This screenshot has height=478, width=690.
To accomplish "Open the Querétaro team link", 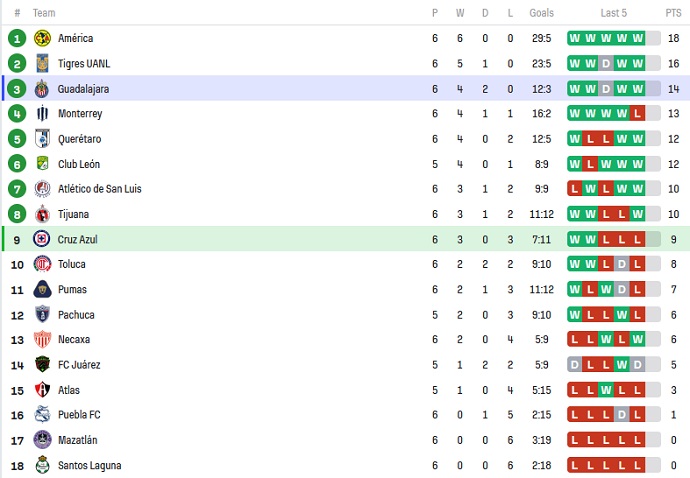I will tap(79, 139).
